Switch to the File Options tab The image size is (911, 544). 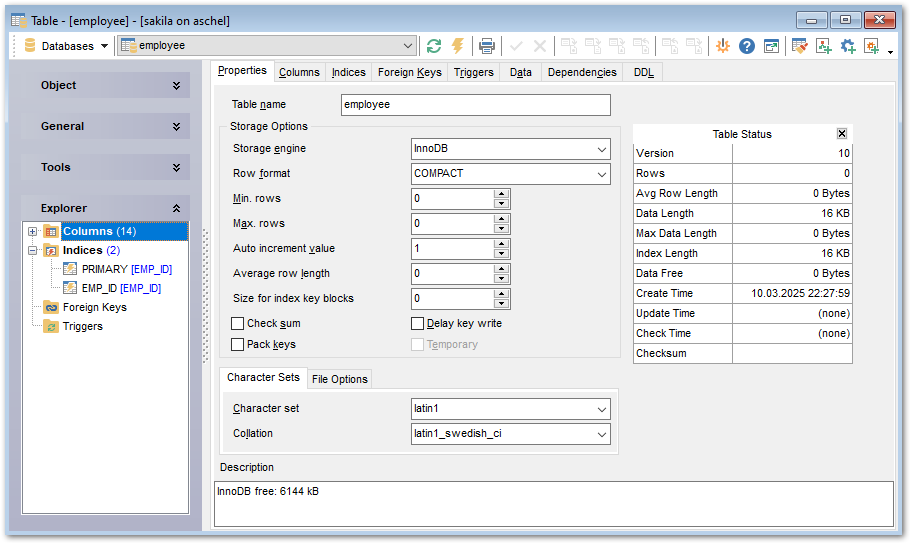339,379
